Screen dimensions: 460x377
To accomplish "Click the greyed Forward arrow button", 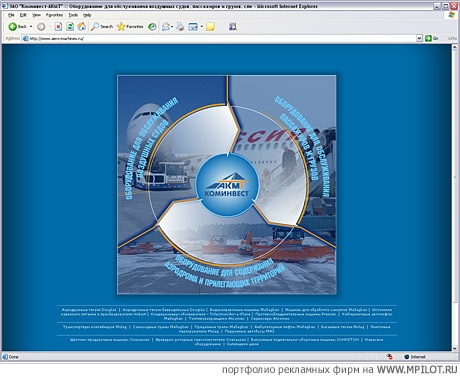I will pyautogui.click(x=41, y=27).
